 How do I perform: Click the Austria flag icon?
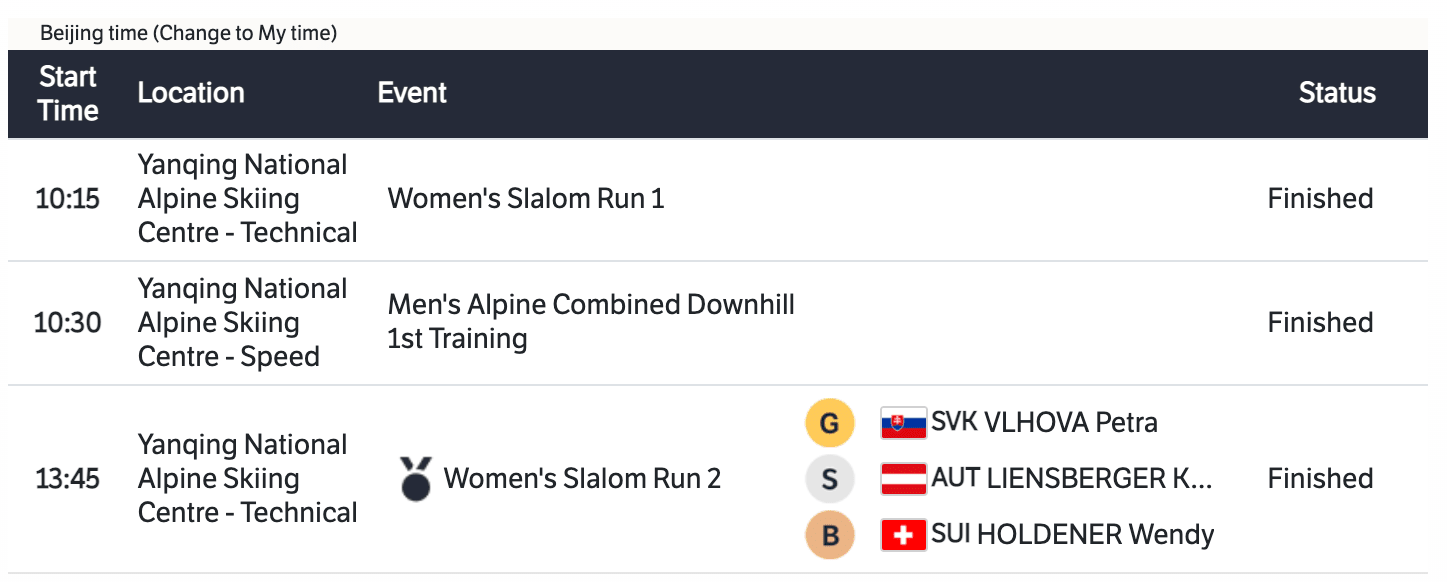pos(903,479)
